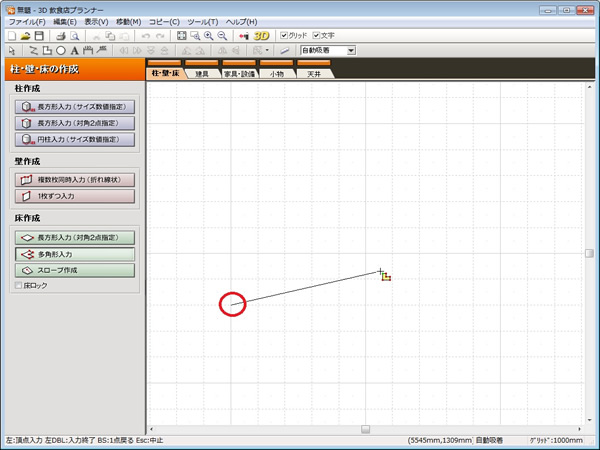This screenshot has width=600, height=450.
Task: Select the text 'A' tool
Action: point(75,49)
